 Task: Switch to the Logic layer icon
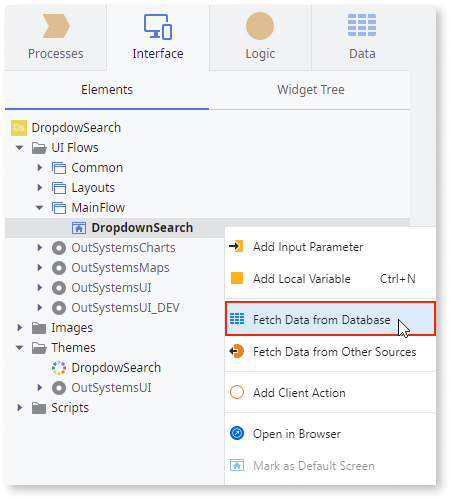click(x=260, y=26)
